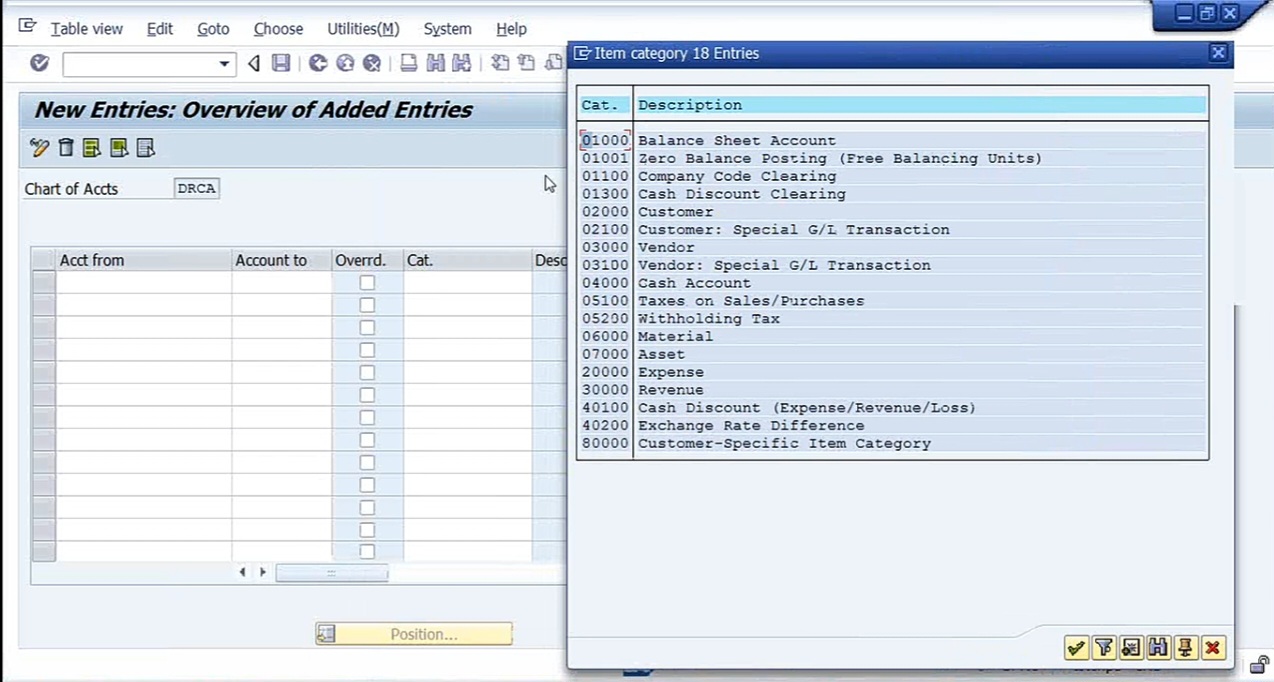Screen dimensions: 1274x682
Task: Click inside the command input field
Action: (x=140, y=64)
